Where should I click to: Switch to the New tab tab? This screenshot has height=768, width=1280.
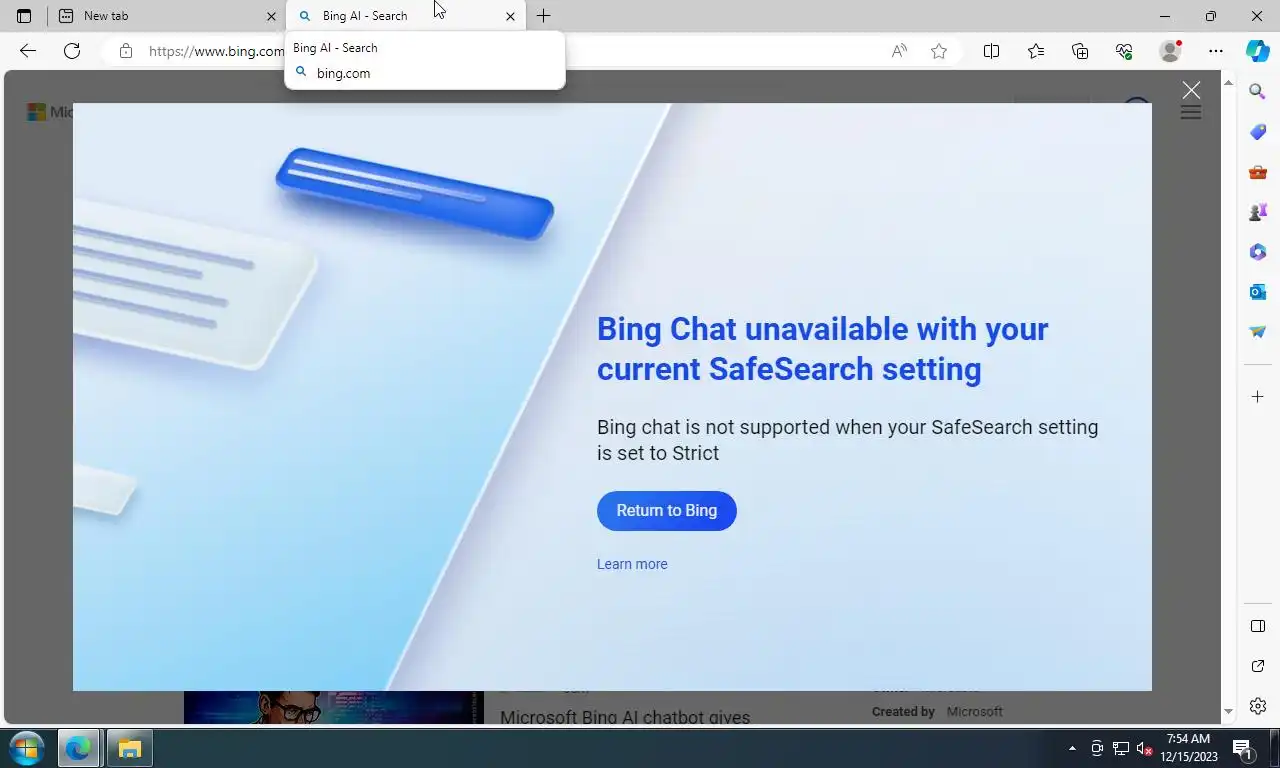(x=167, y=16)
